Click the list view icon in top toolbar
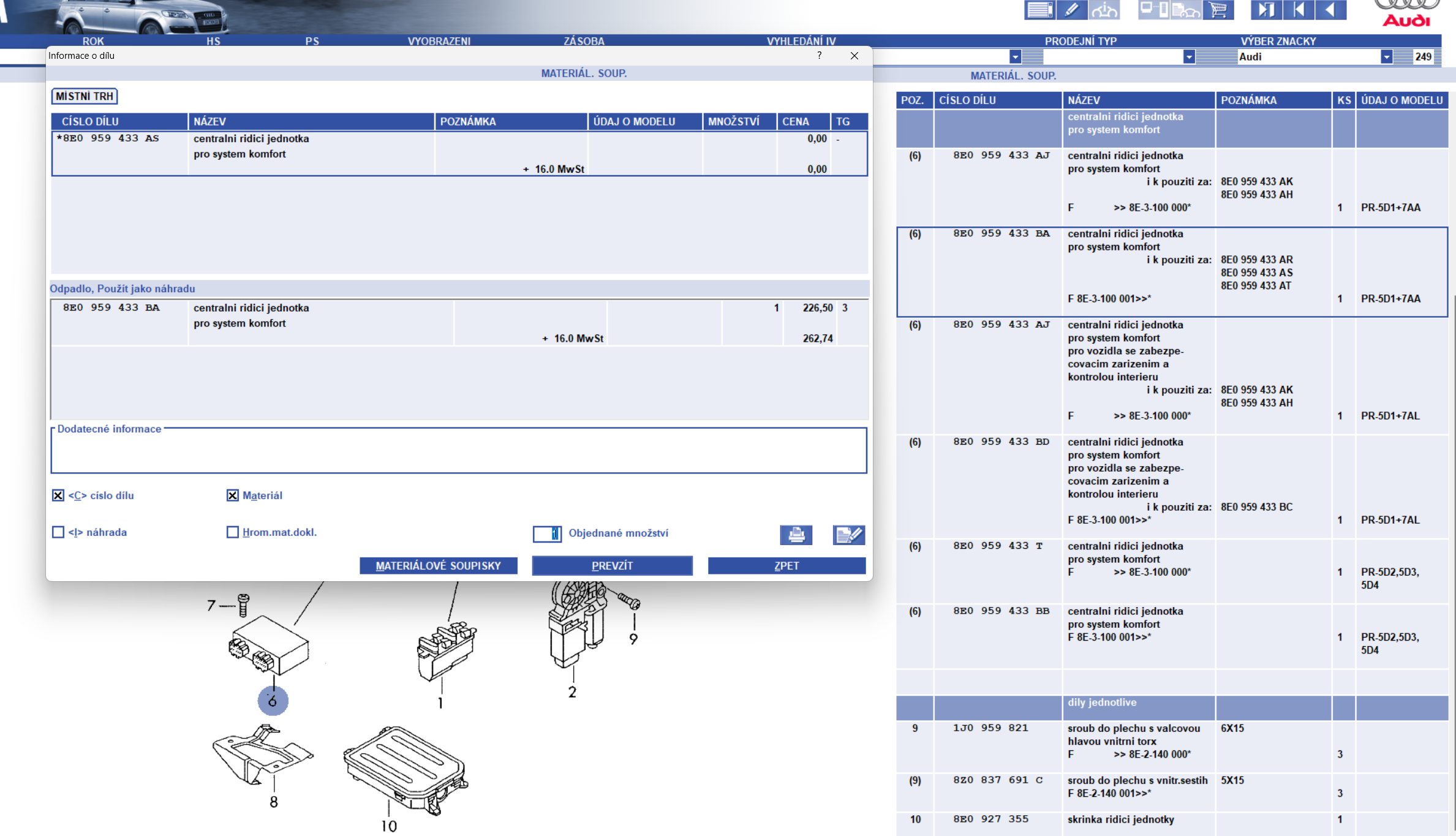The height and width of the screenshot is (836, 1456). pos(1039,10)
